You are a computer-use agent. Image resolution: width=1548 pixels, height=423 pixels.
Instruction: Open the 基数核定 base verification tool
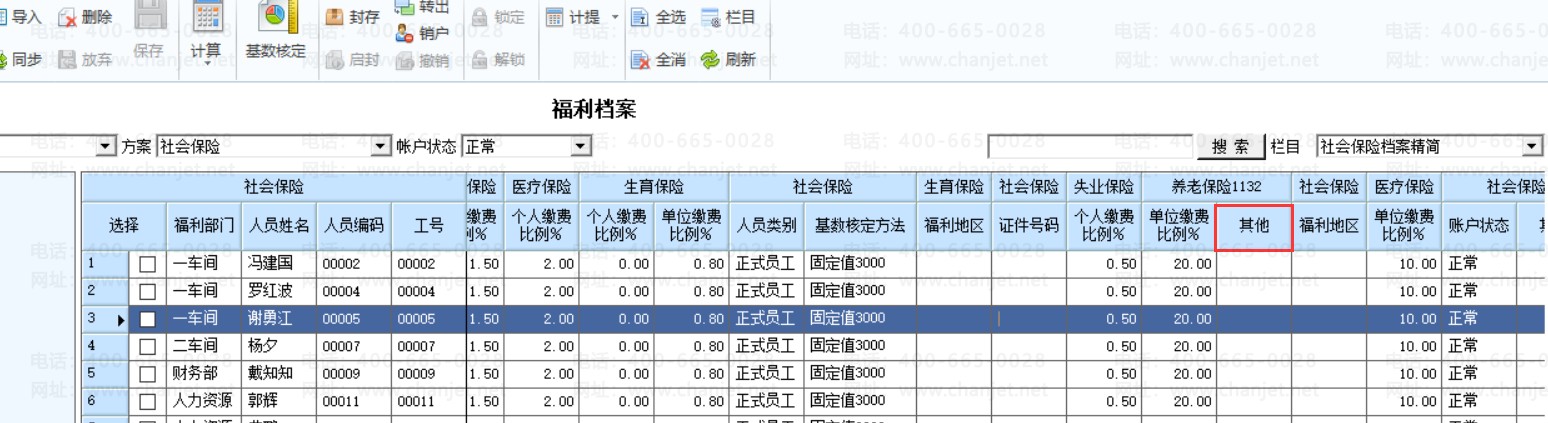(x=275, y=16)
